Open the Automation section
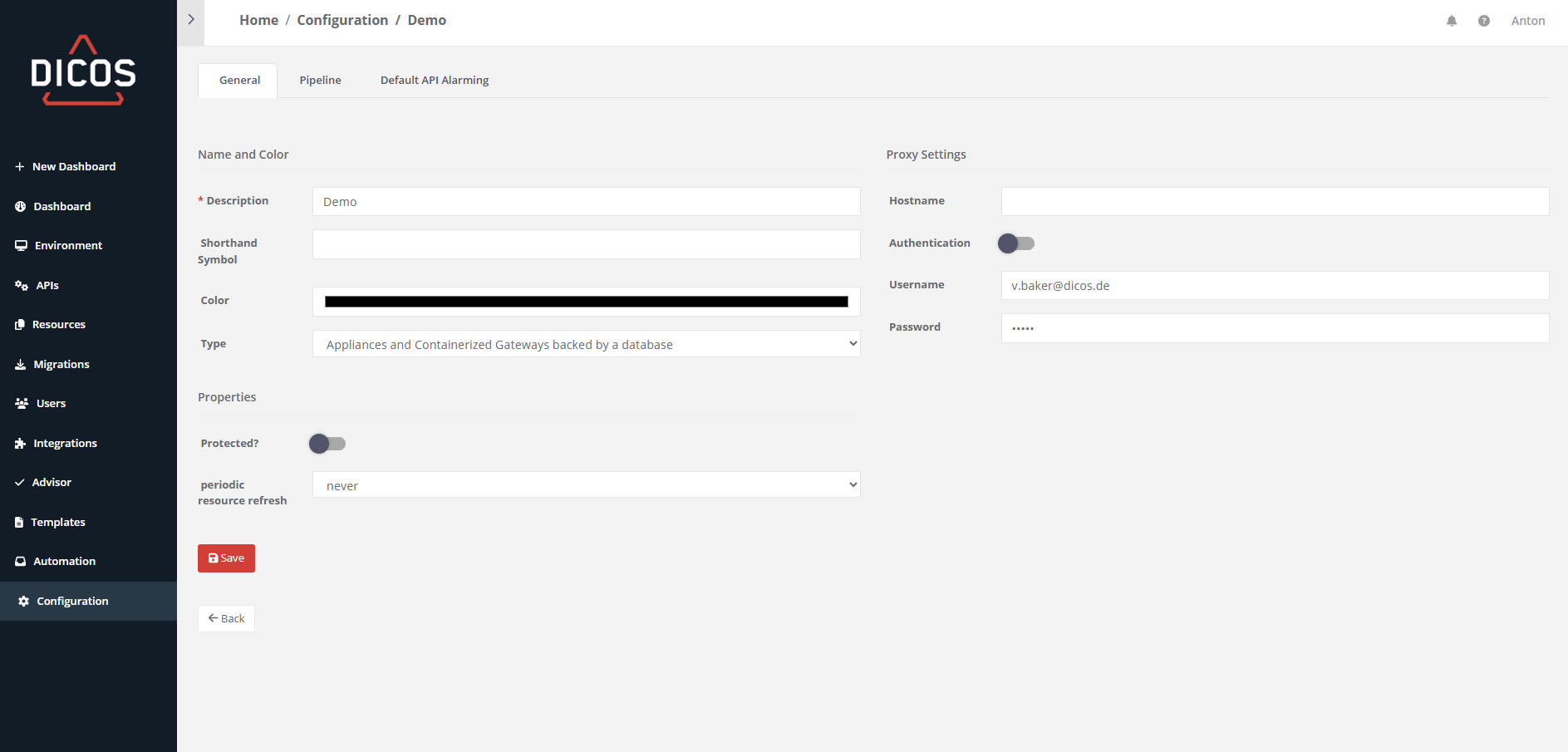 coord(64,561)
